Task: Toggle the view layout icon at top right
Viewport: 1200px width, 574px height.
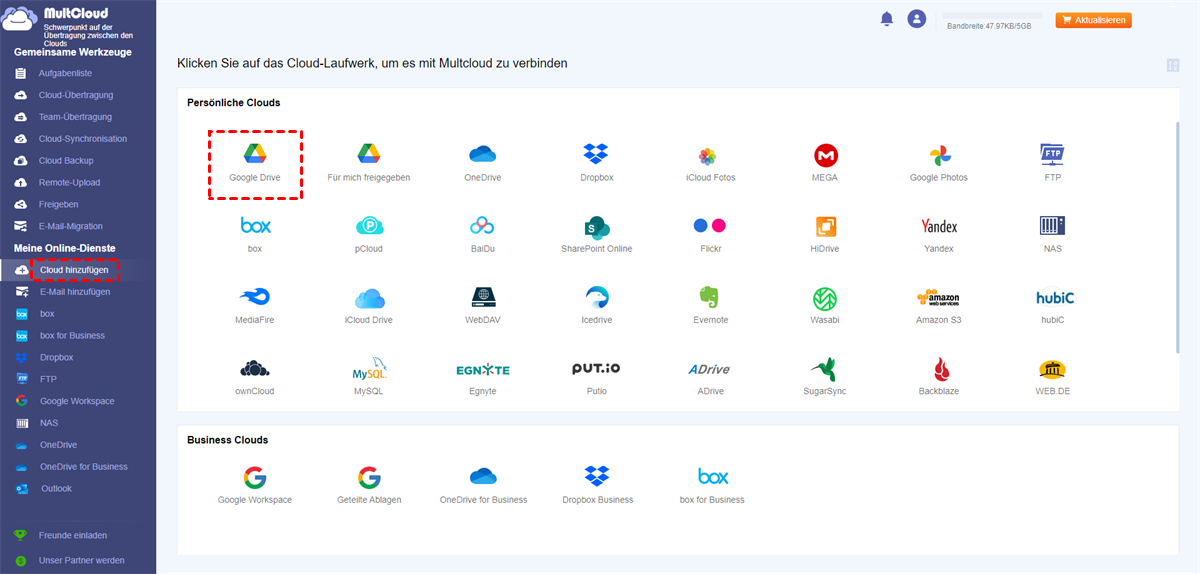Action: (1173, 66)
